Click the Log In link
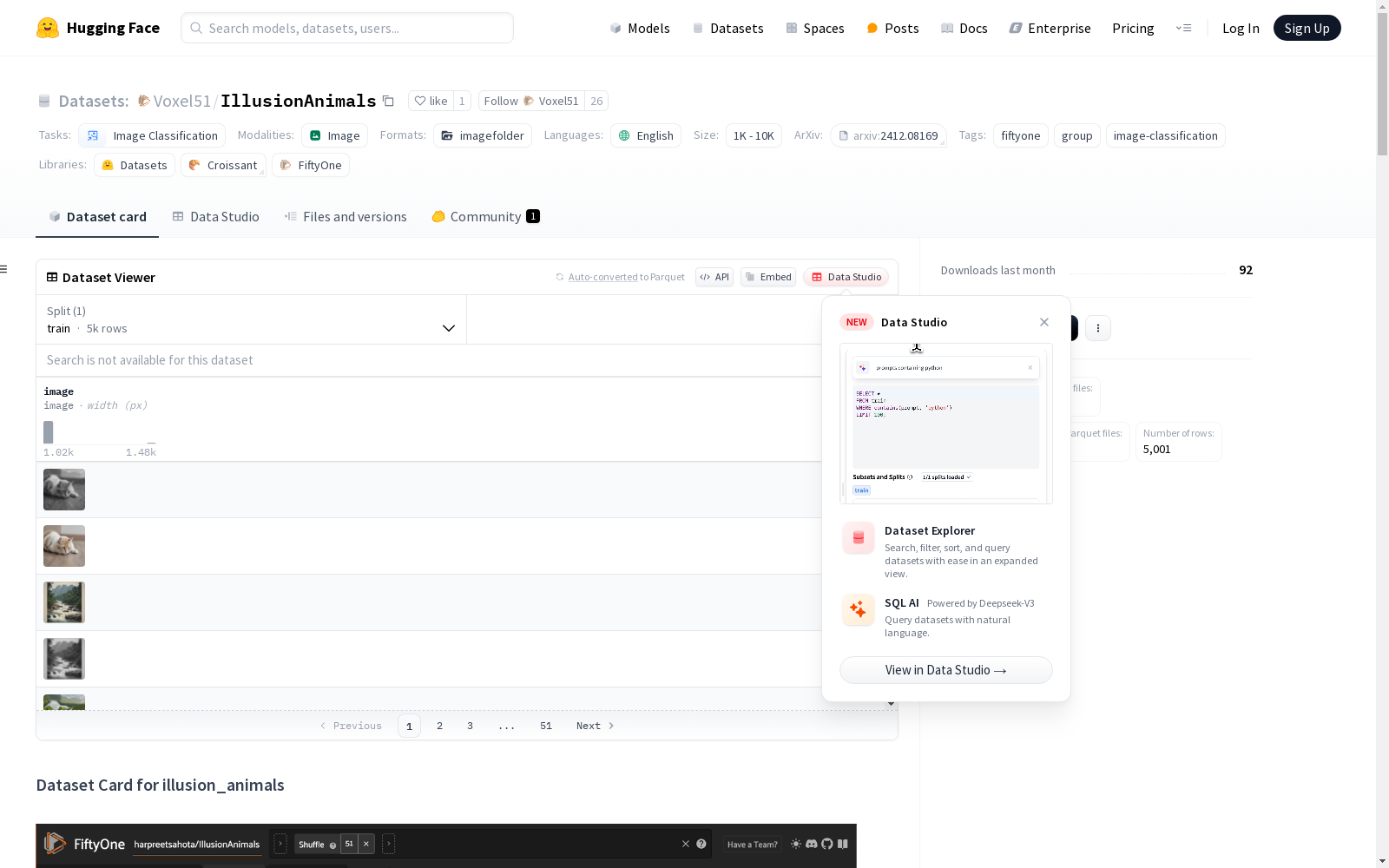 tap(1241, 28)
